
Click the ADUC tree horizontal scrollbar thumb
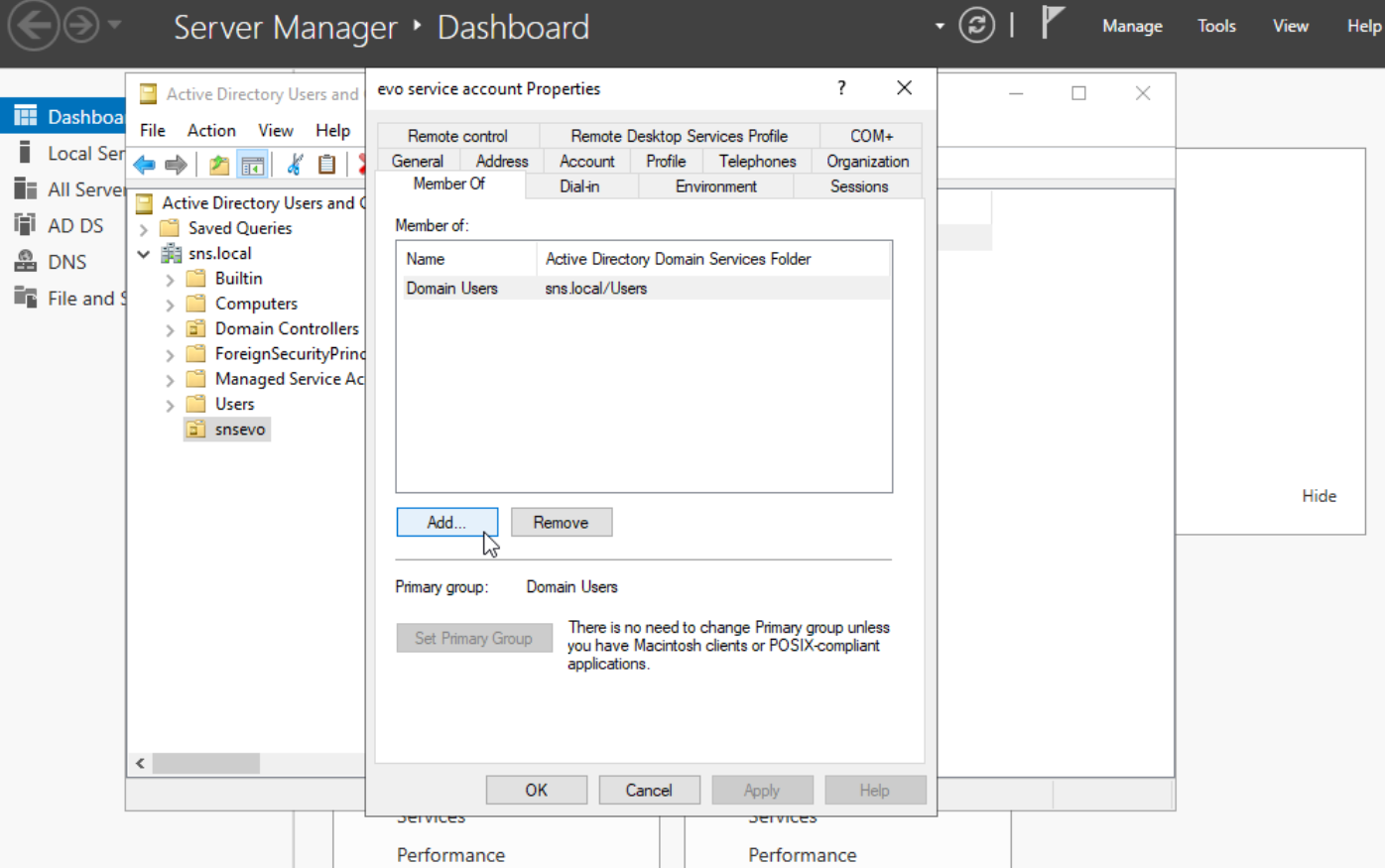coord(206,763)
